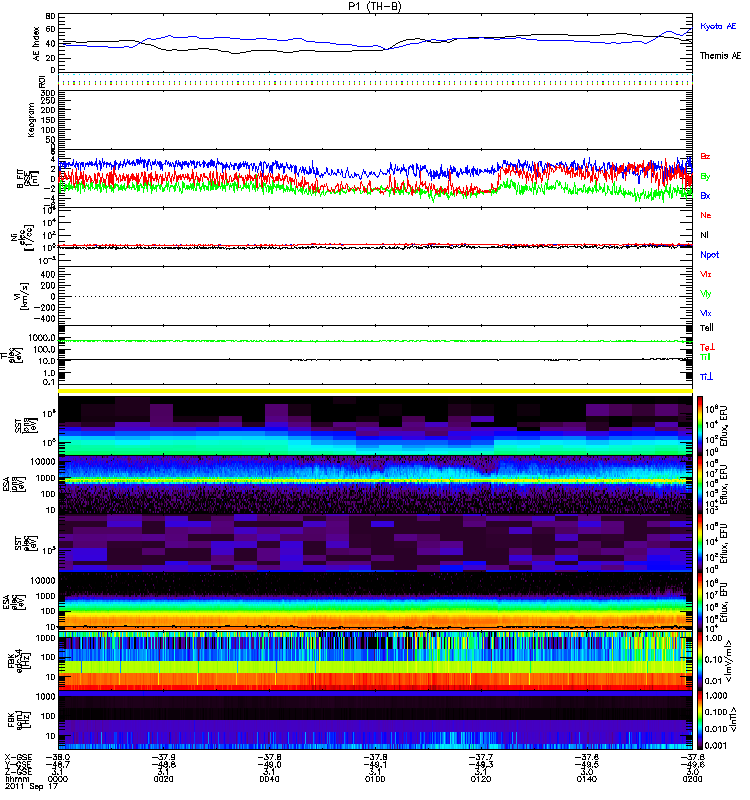Click the FBK electric field mV/m colorbar
The height and width of the screenshot is (800, 750).
click(700, 661)
